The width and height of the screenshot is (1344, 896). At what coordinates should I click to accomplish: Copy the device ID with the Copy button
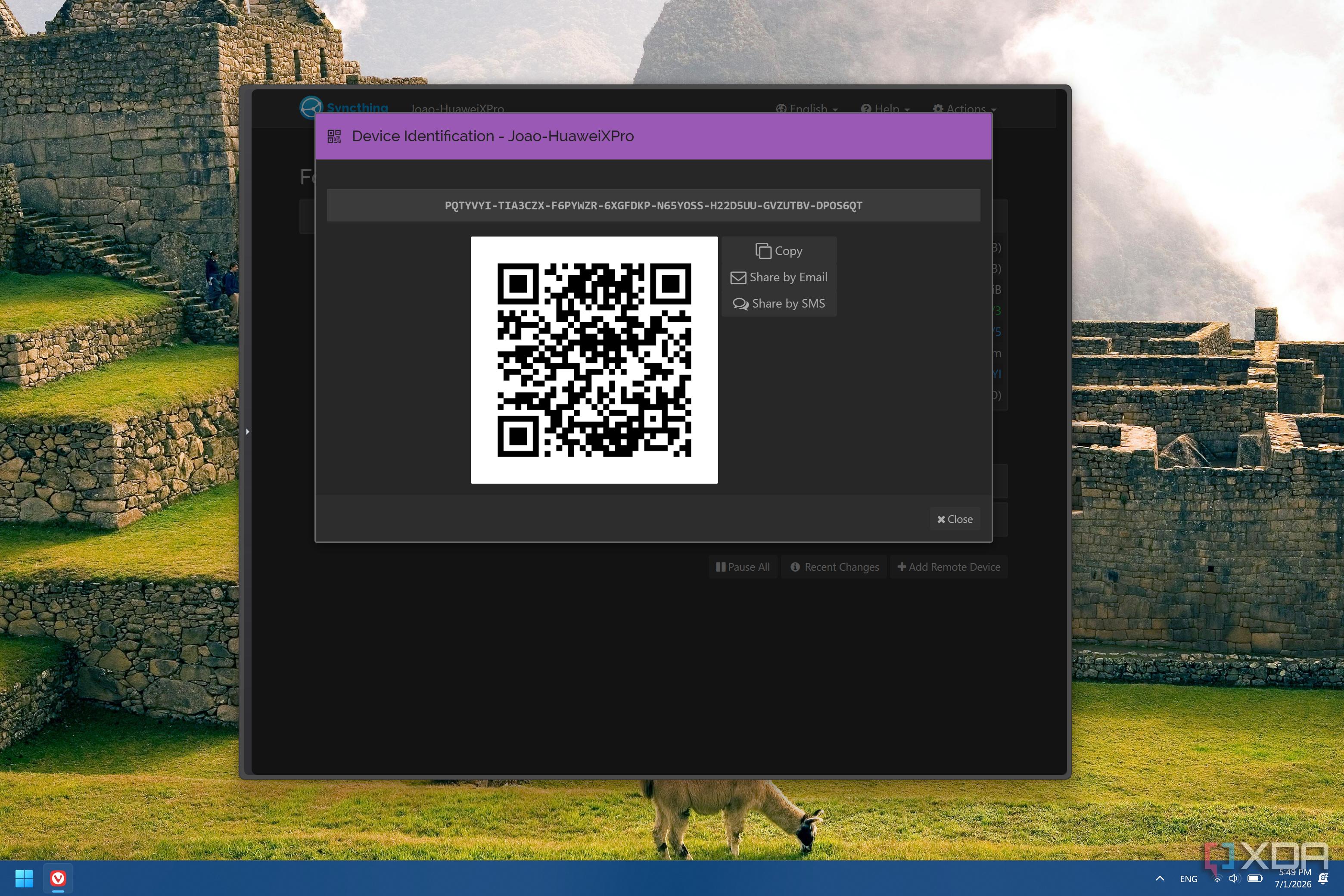pyautogui.click(x=779, y=251)
